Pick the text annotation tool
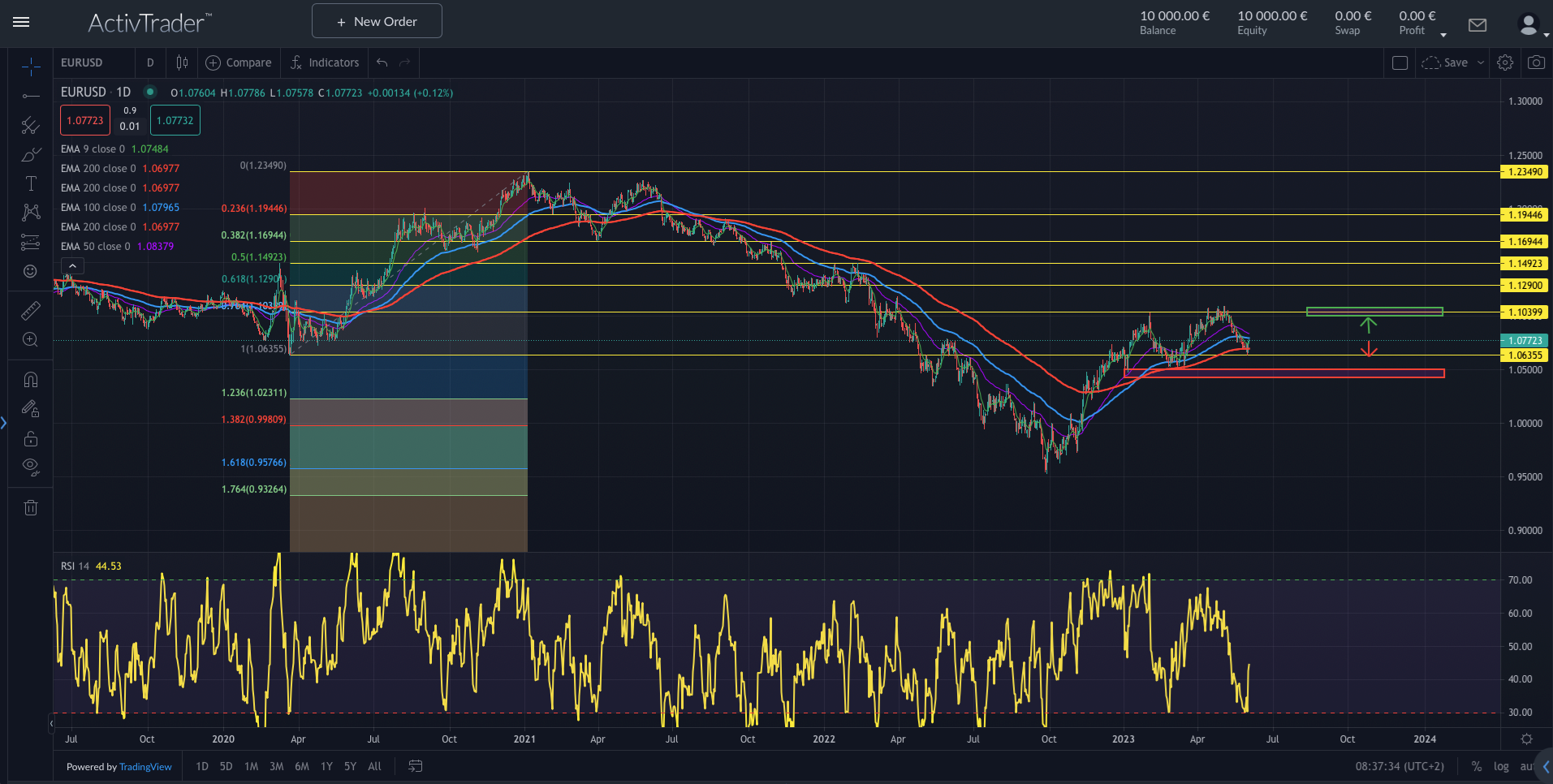Image resolution: width=1553 pixels, height=784 pixels. (30, 183)
